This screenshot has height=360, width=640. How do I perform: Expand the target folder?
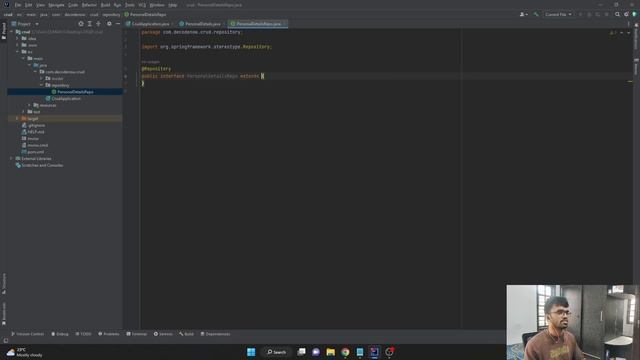point(18,118)
